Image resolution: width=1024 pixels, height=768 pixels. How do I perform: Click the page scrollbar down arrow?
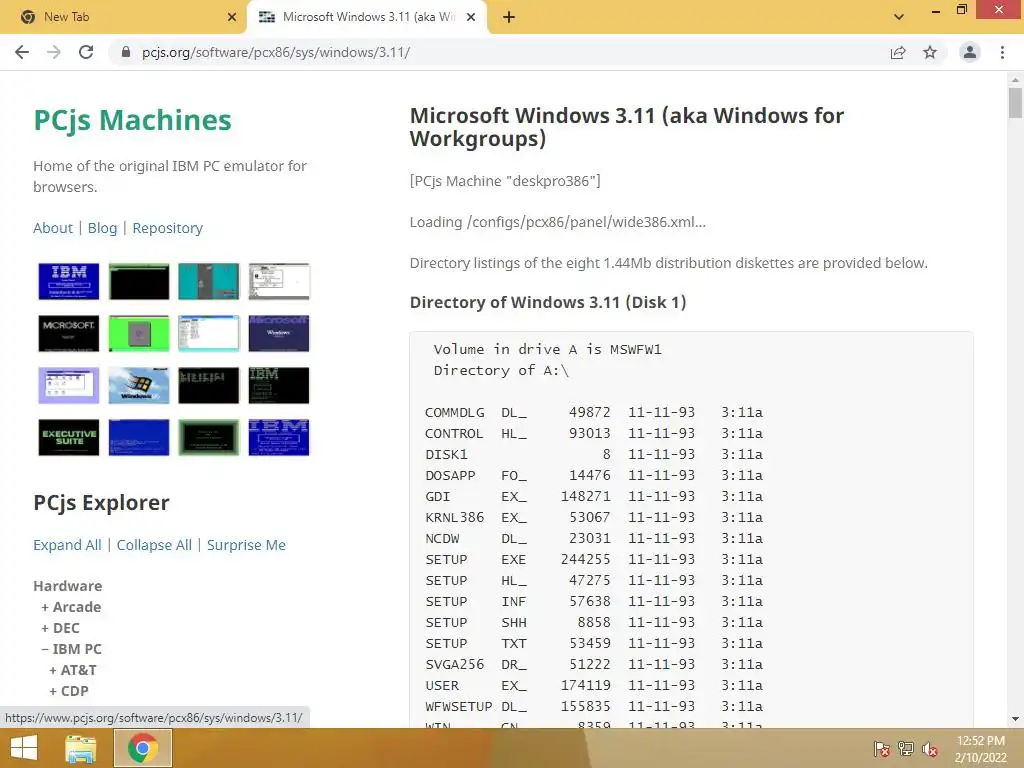(x=1015, y=719)
